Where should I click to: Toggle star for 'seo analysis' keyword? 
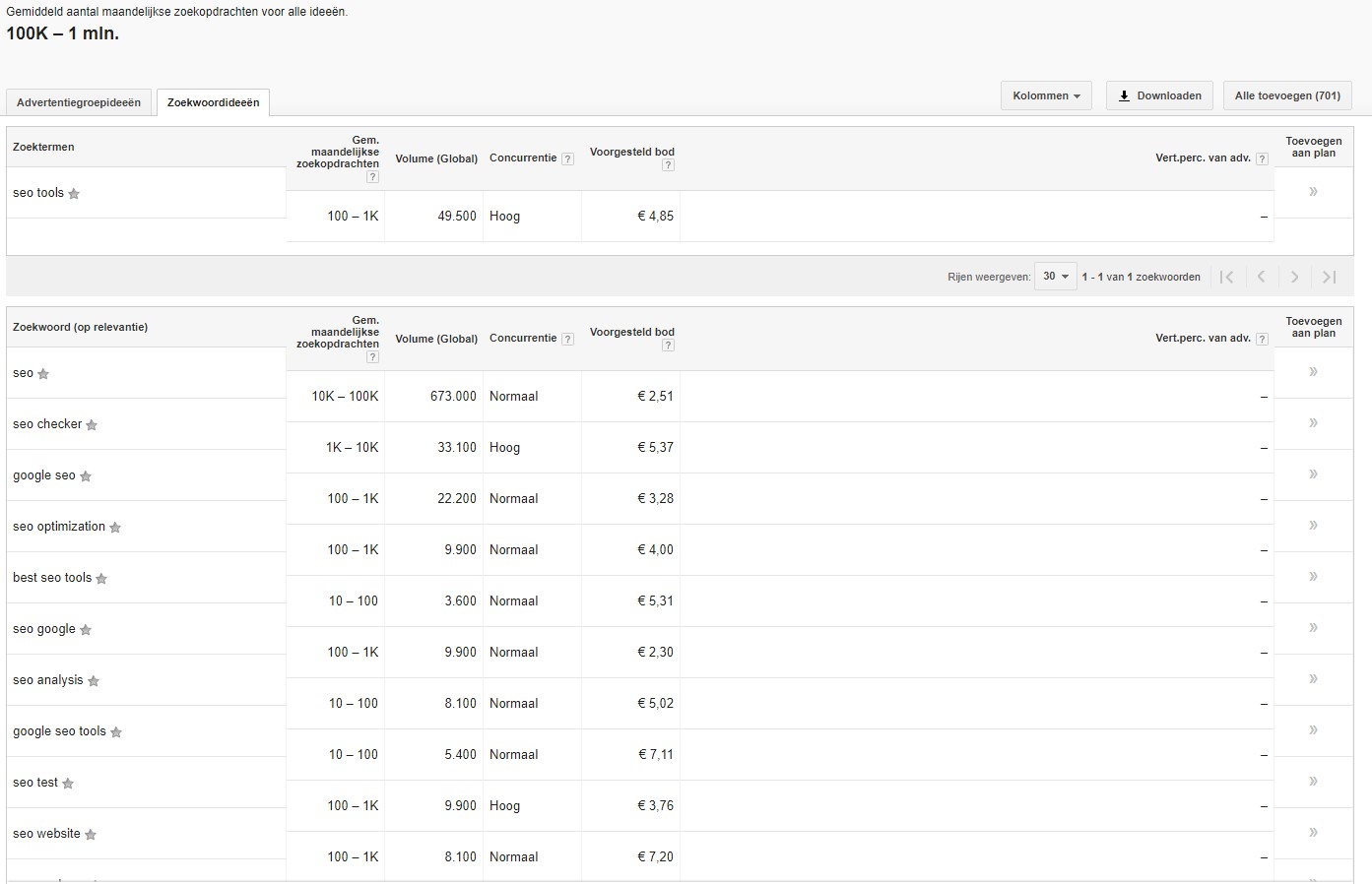[x=94, y=681]
